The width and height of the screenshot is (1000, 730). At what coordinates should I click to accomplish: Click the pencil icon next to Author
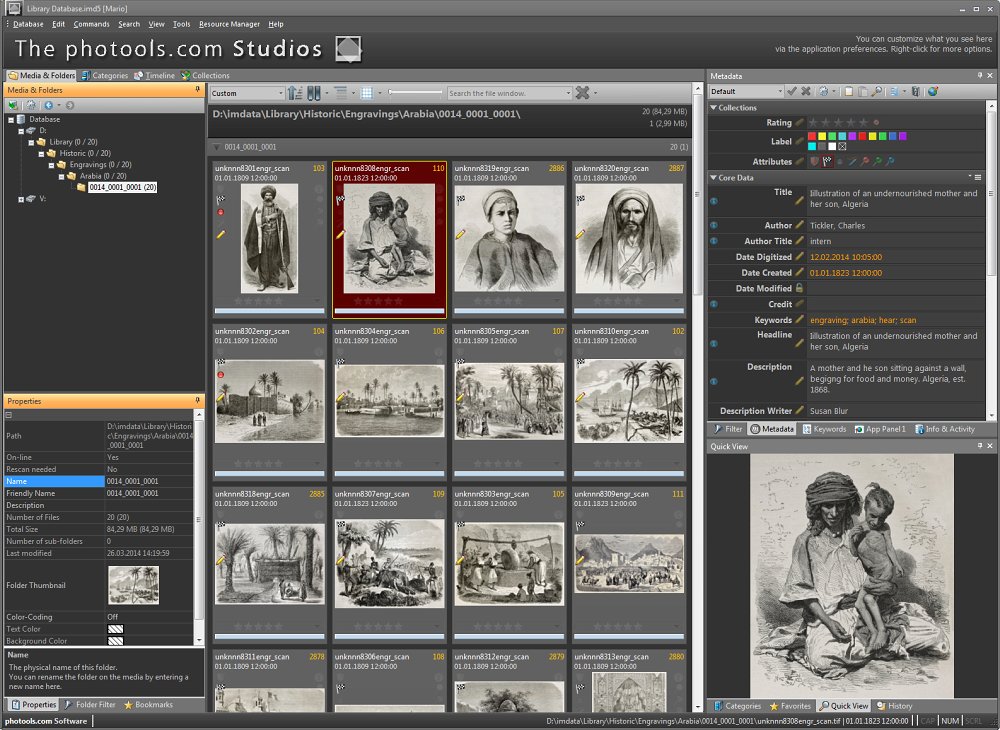799,225
